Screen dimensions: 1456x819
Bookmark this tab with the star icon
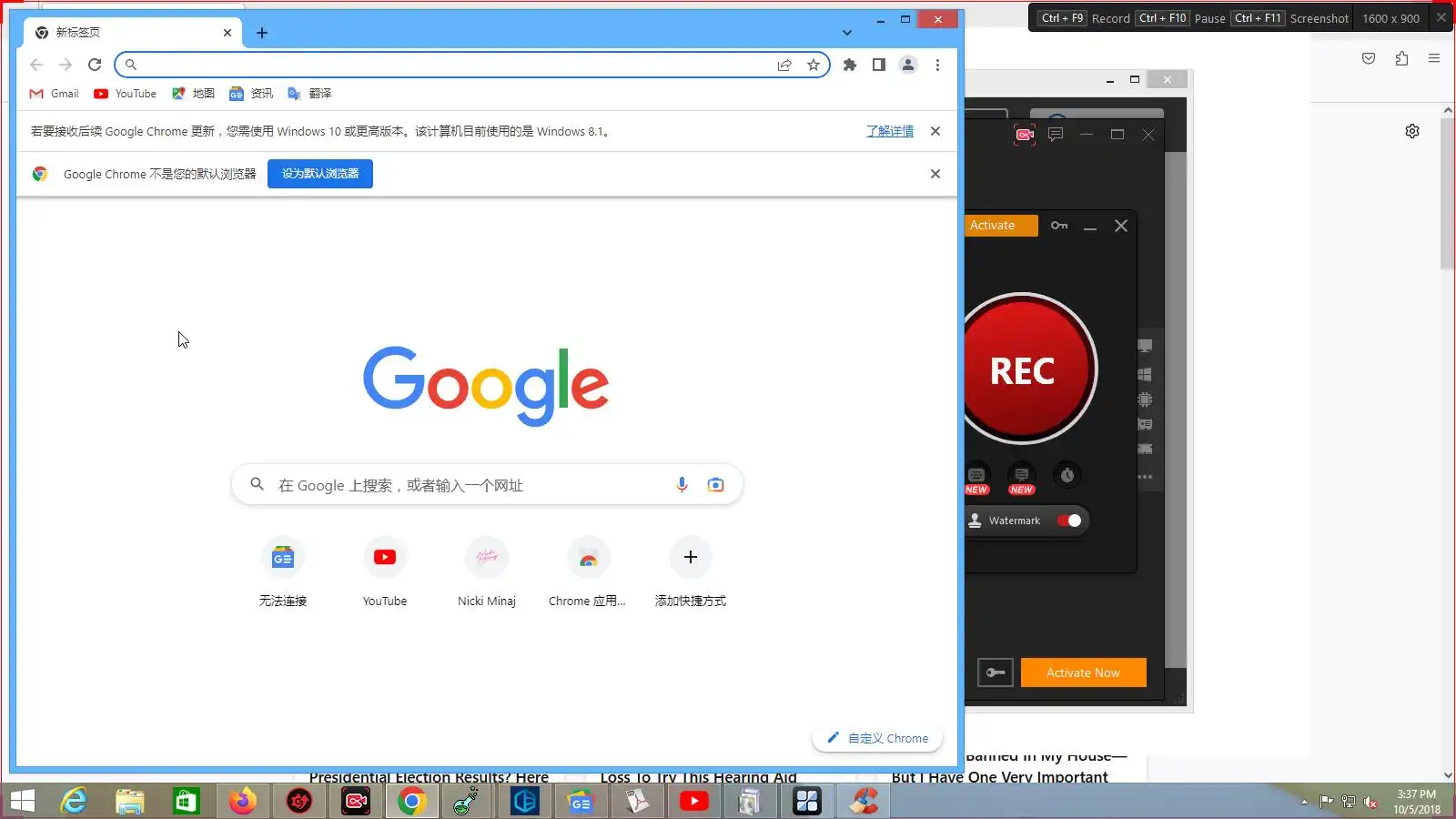pyautogui.click(x=814, y=65)
